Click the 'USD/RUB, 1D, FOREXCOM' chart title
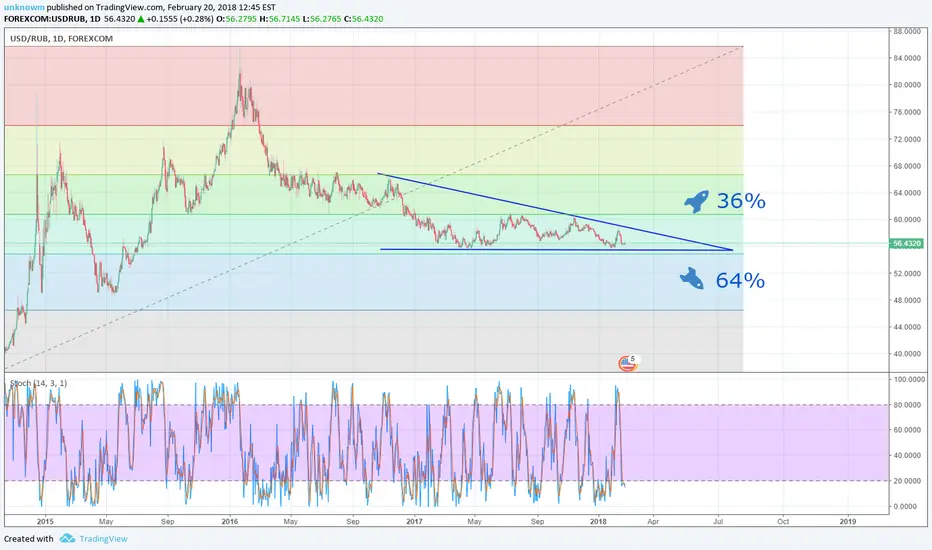 click(61, 39)
